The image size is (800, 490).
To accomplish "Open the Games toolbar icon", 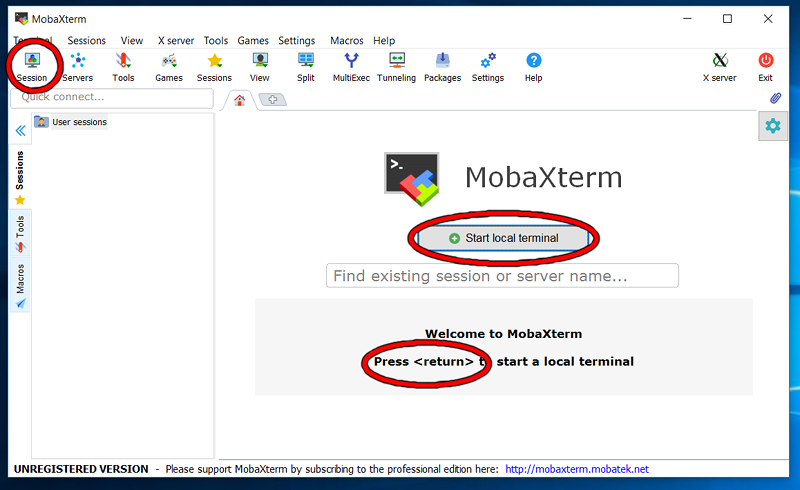I will pyautogui.click(x=169, y=67).
